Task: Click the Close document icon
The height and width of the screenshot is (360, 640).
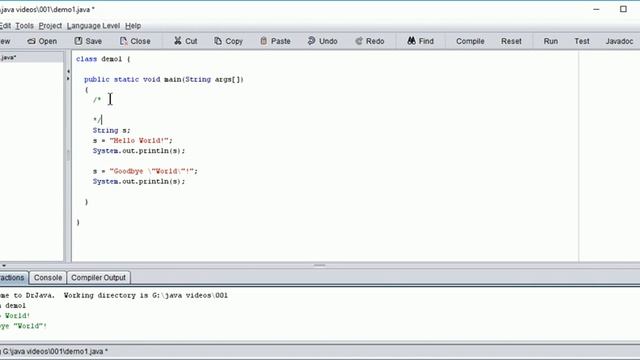Action: point(123,41)
